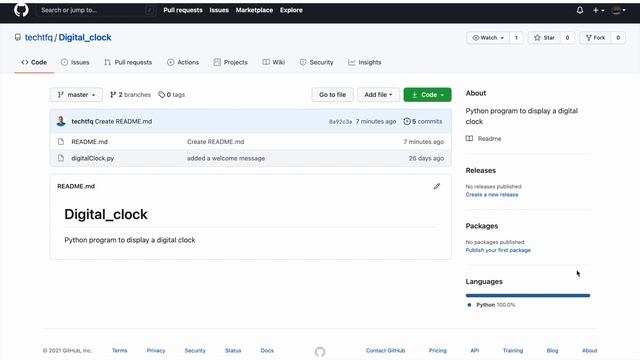640x360 pixels.
Task: Open Contact GitHub in the footer
Action: coord(385,351)
